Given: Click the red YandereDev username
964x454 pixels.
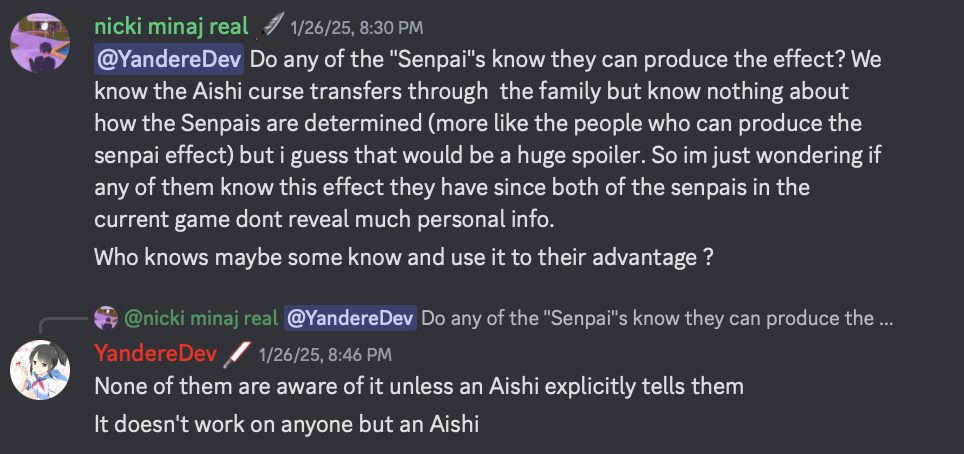Looking at the screenshot, I should (x=155, y=353).
